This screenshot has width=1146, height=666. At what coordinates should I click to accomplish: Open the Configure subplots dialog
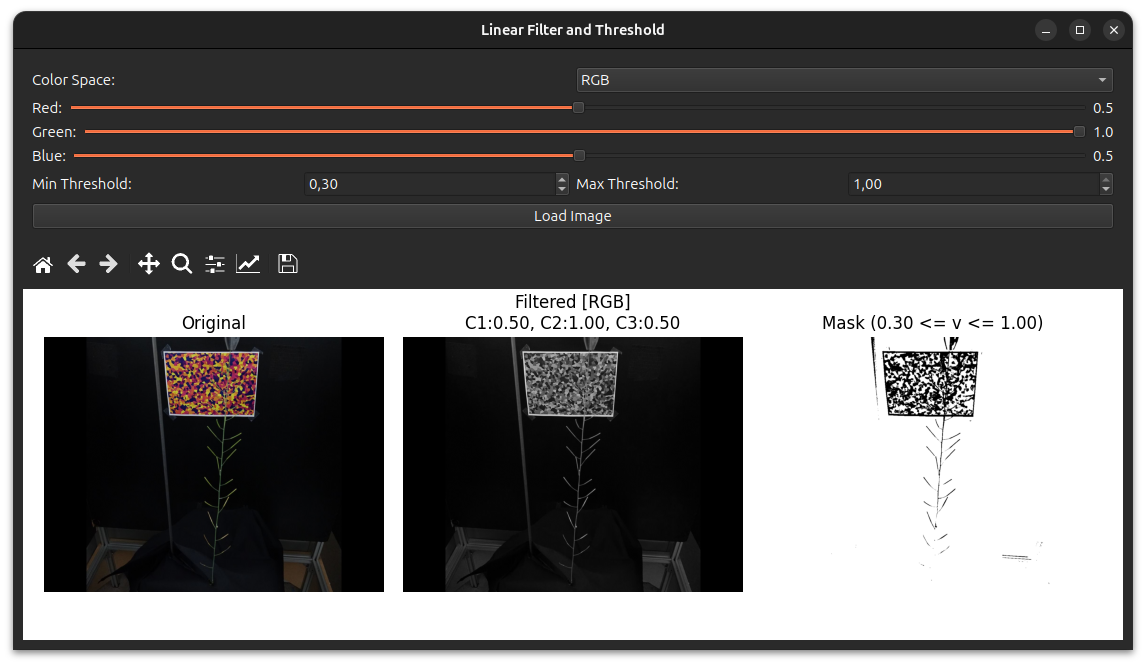(x=215, y=264)
